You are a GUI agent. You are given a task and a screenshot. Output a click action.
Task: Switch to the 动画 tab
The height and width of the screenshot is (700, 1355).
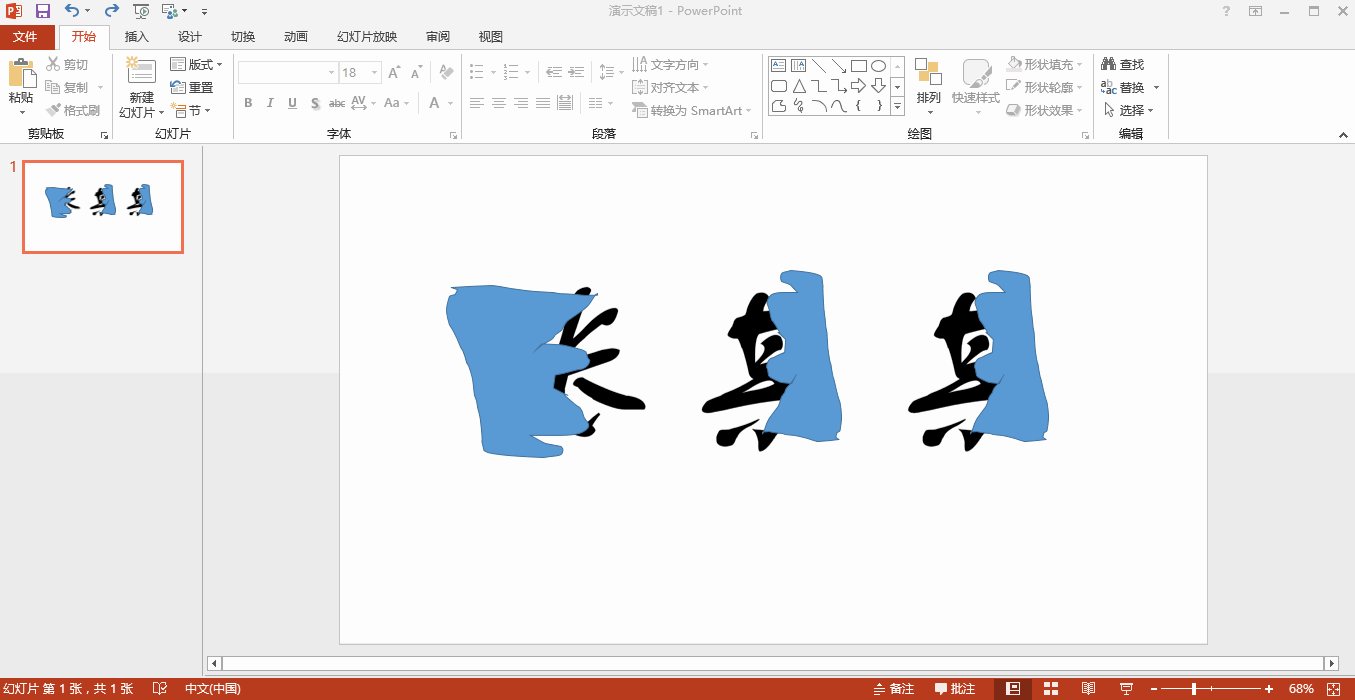pyautogui.click(x=295, y=37)
